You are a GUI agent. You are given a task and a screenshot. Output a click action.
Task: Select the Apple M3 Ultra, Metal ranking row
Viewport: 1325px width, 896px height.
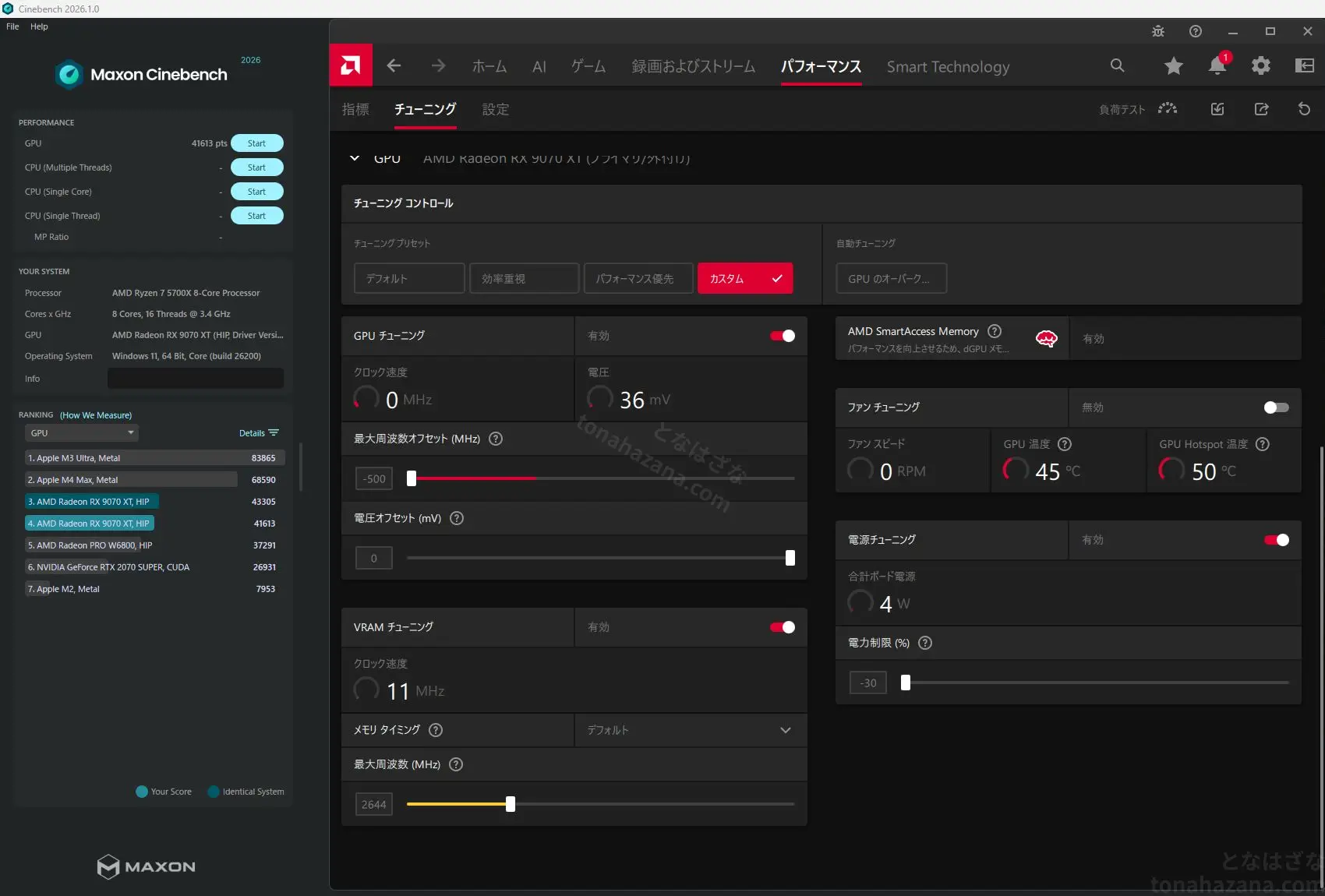(x=155, y=458)
